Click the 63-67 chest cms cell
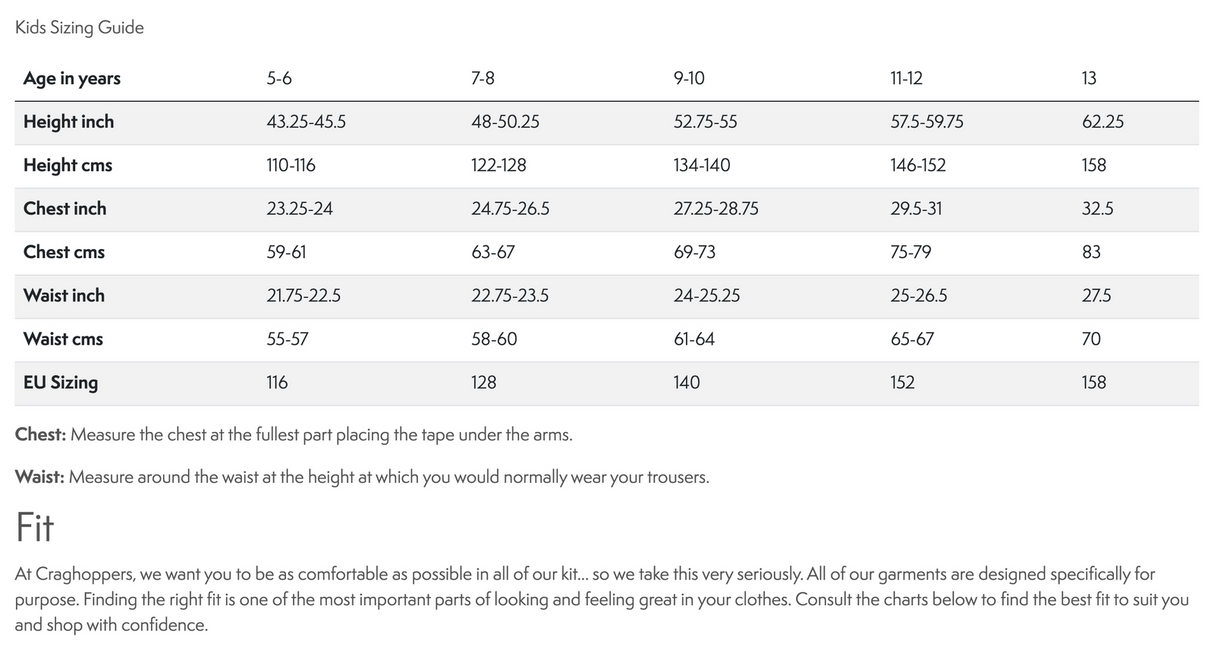 tap(493, 252)
